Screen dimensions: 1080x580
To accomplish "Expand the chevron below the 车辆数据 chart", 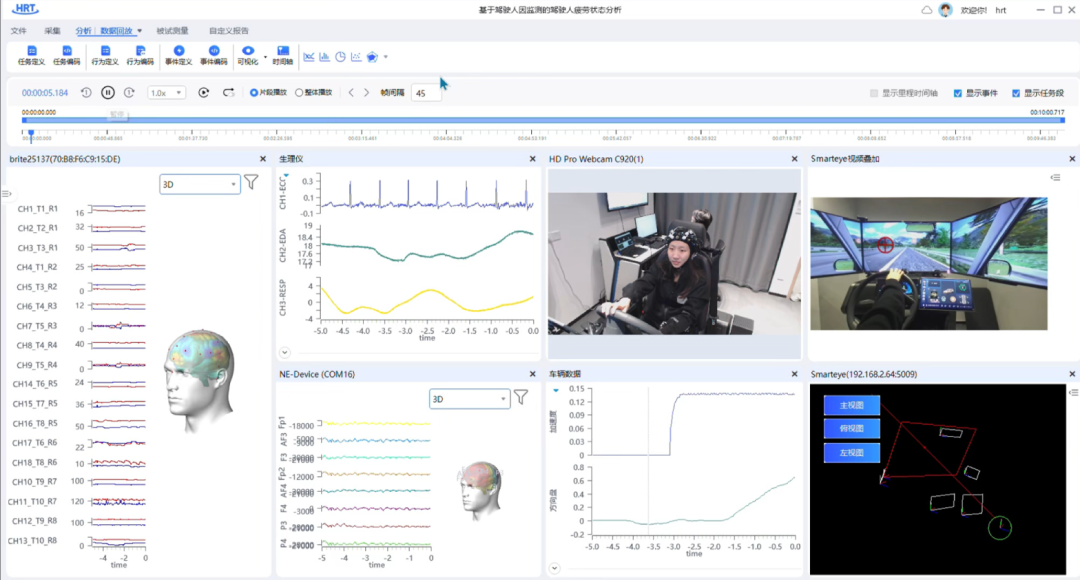I will click(x=554, y=568).
